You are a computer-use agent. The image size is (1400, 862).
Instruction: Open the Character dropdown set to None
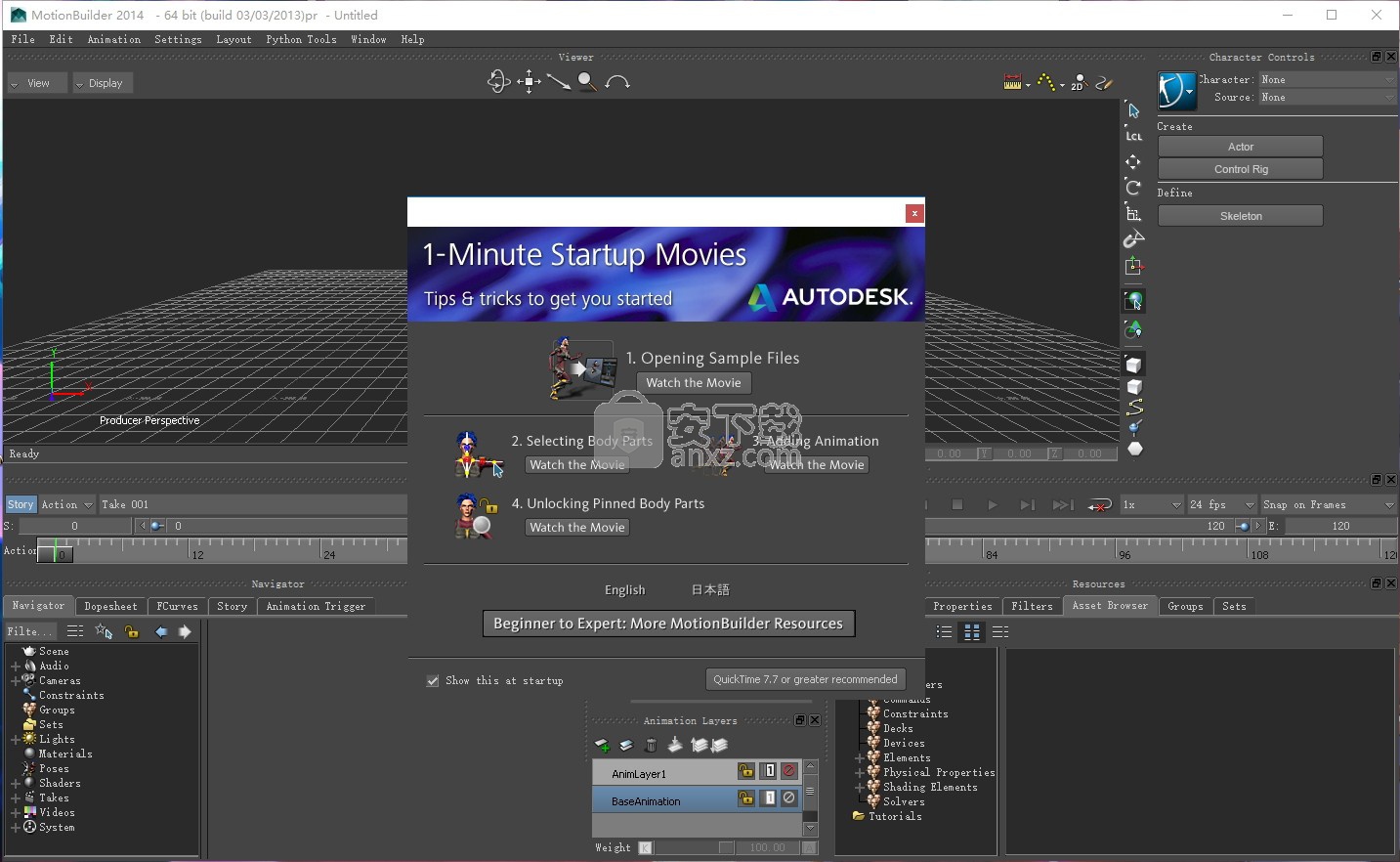[1327, 79]
